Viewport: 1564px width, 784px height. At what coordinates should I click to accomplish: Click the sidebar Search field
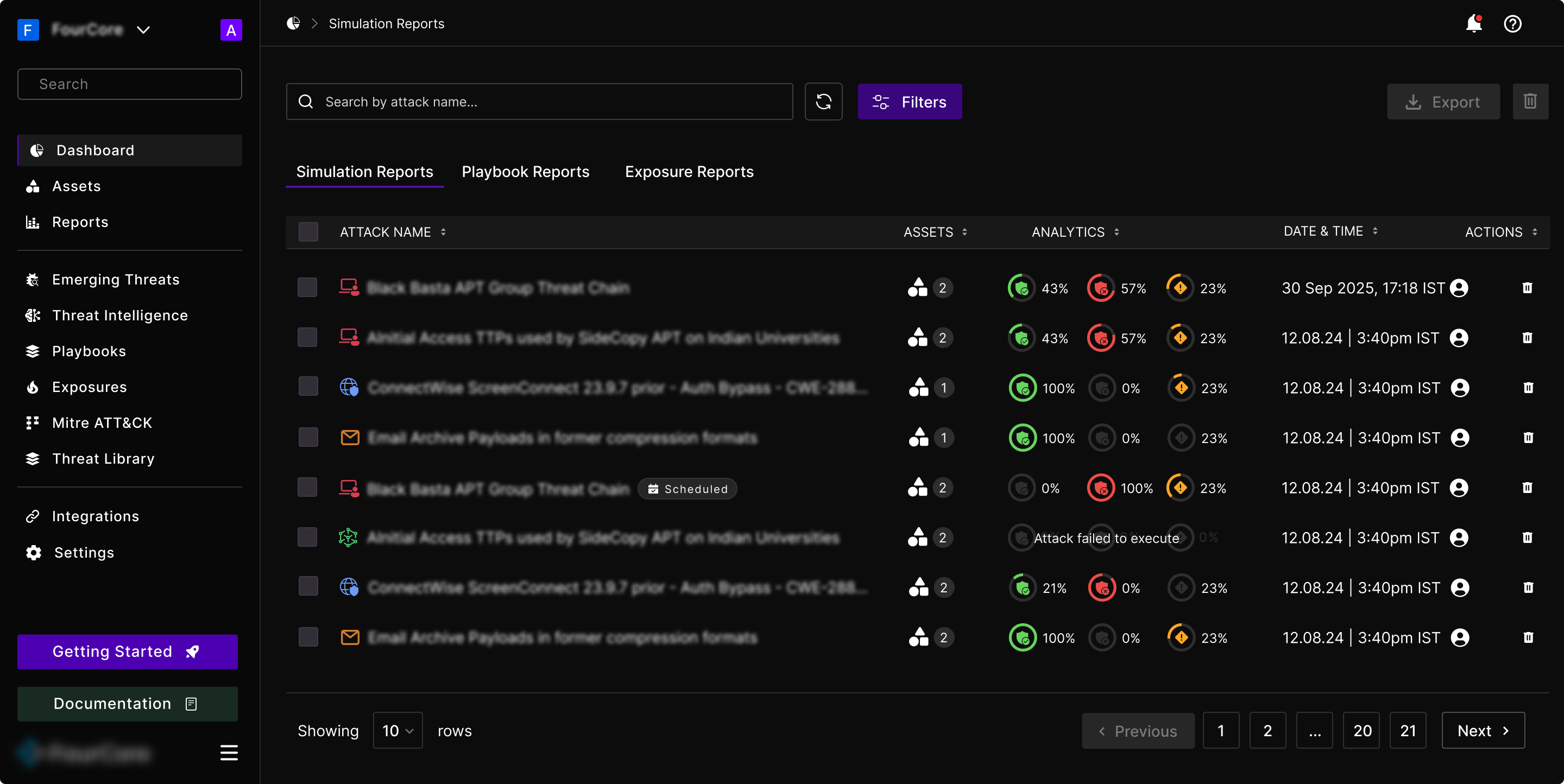coord(129,84)
